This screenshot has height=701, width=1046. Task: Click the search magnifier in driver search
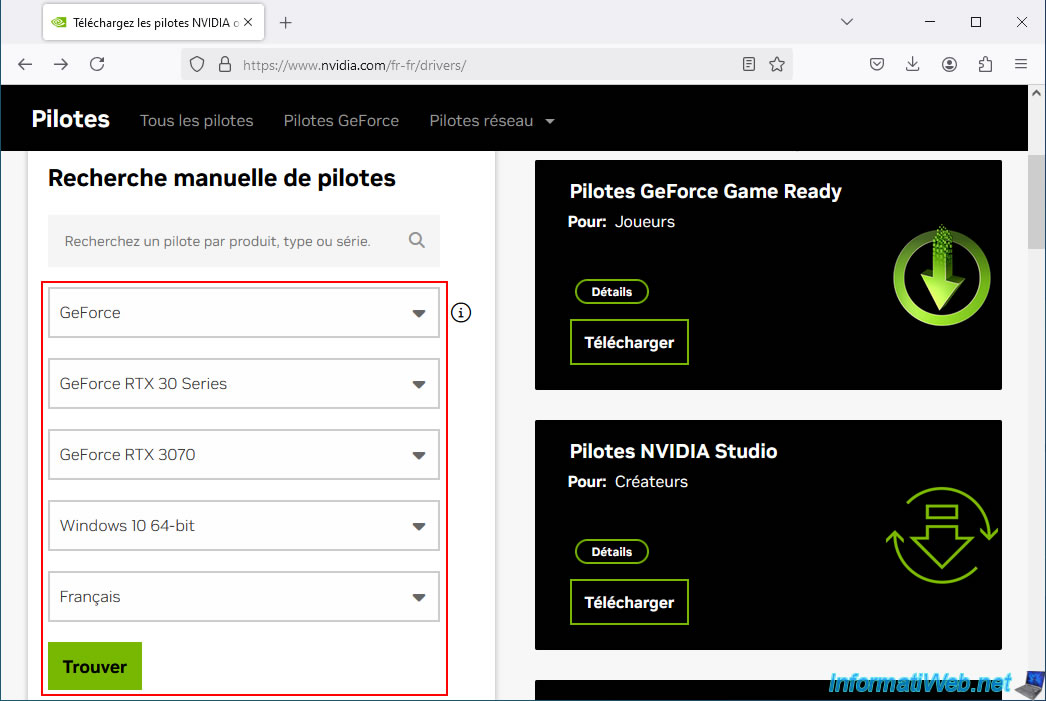pos(417,241)
